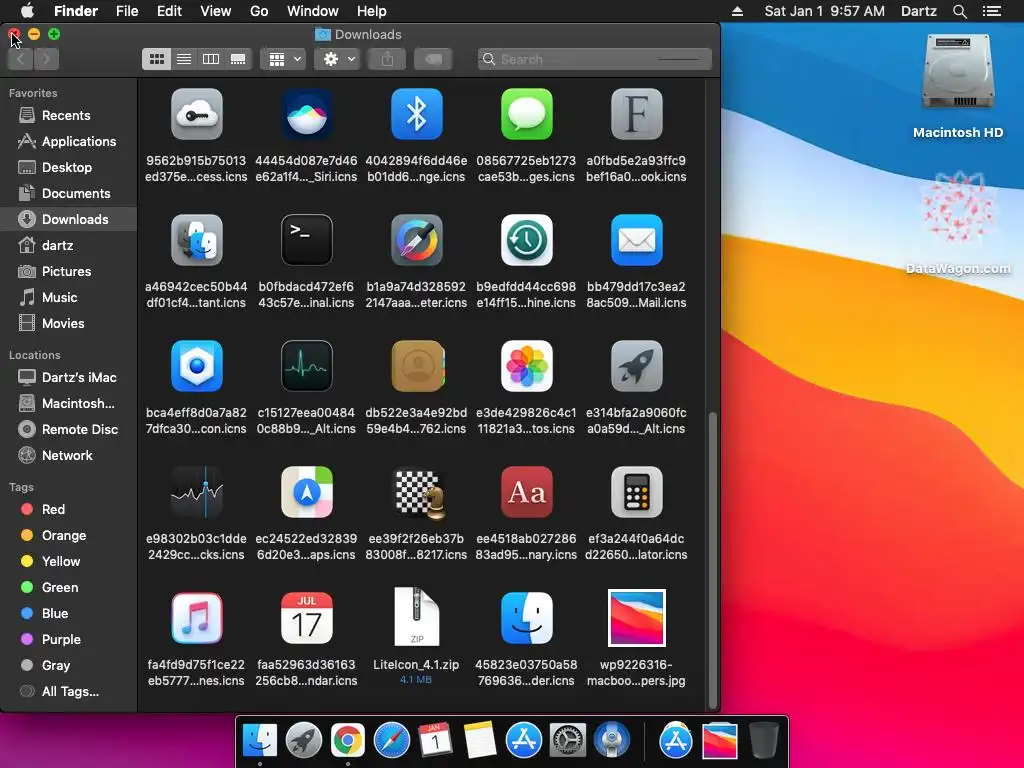The width and height of the screenshot is (1024, 768).
Task: Select the Siri icns file
Action: click(x=307, y=114)
